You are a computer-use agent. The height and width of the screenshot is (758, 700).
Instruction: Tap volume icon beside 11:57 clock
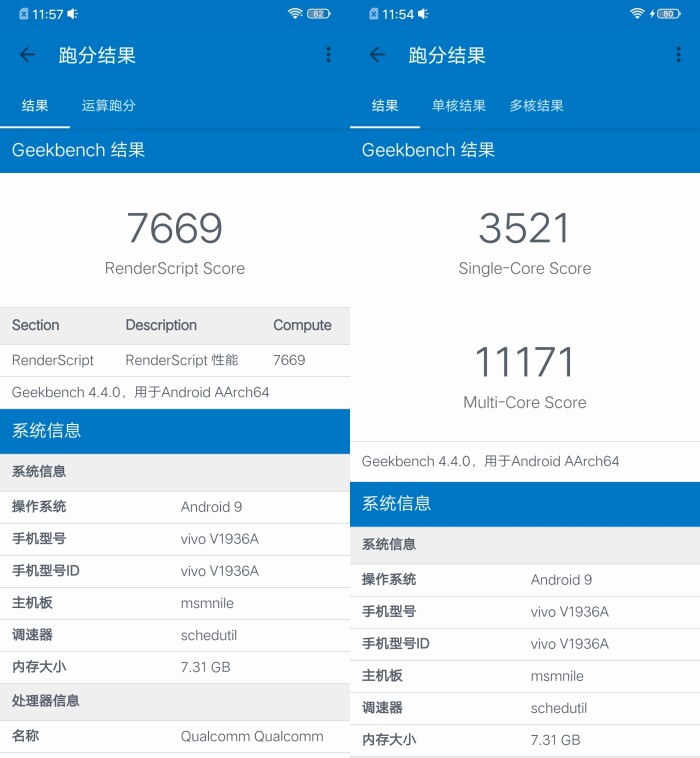[73, 14]
